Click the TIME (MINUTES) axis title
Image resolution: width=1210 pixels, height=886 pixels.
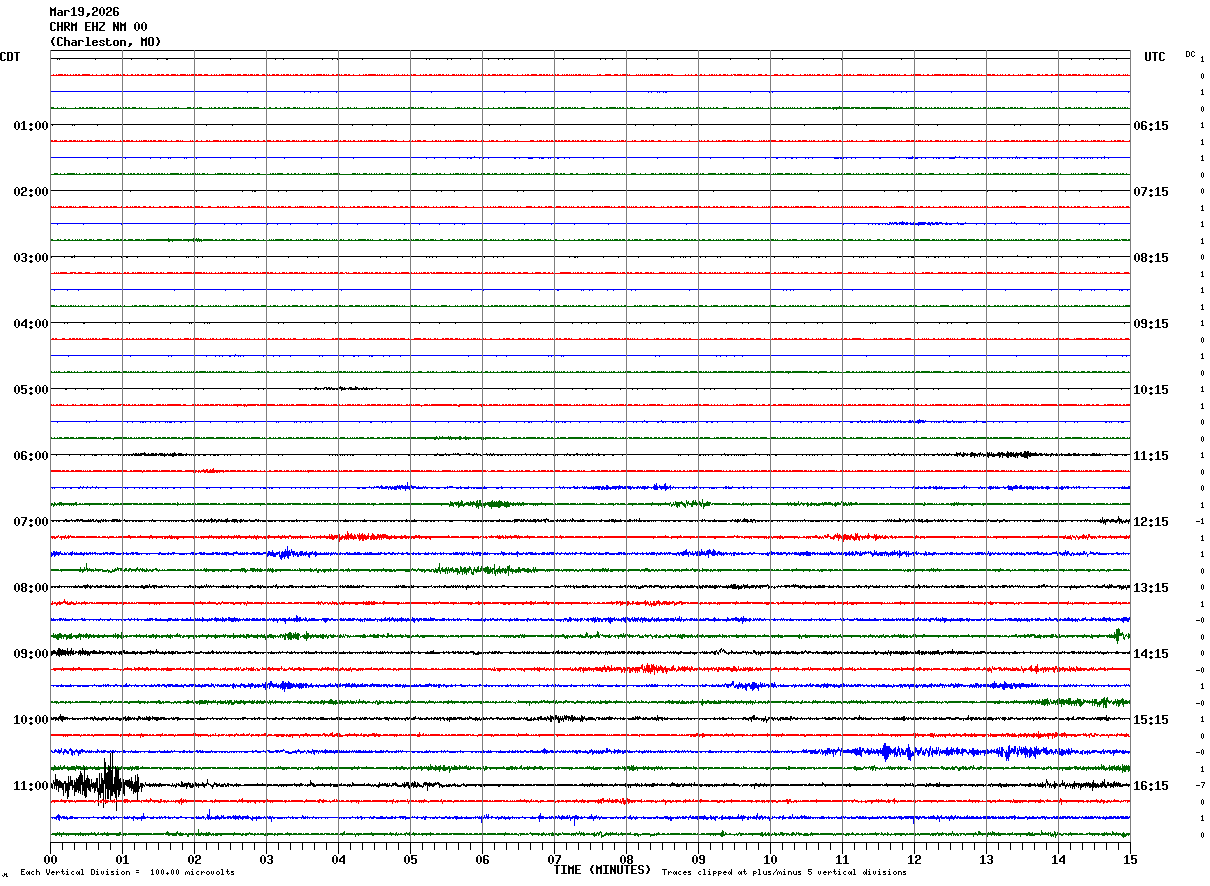(x=602, y=870)
